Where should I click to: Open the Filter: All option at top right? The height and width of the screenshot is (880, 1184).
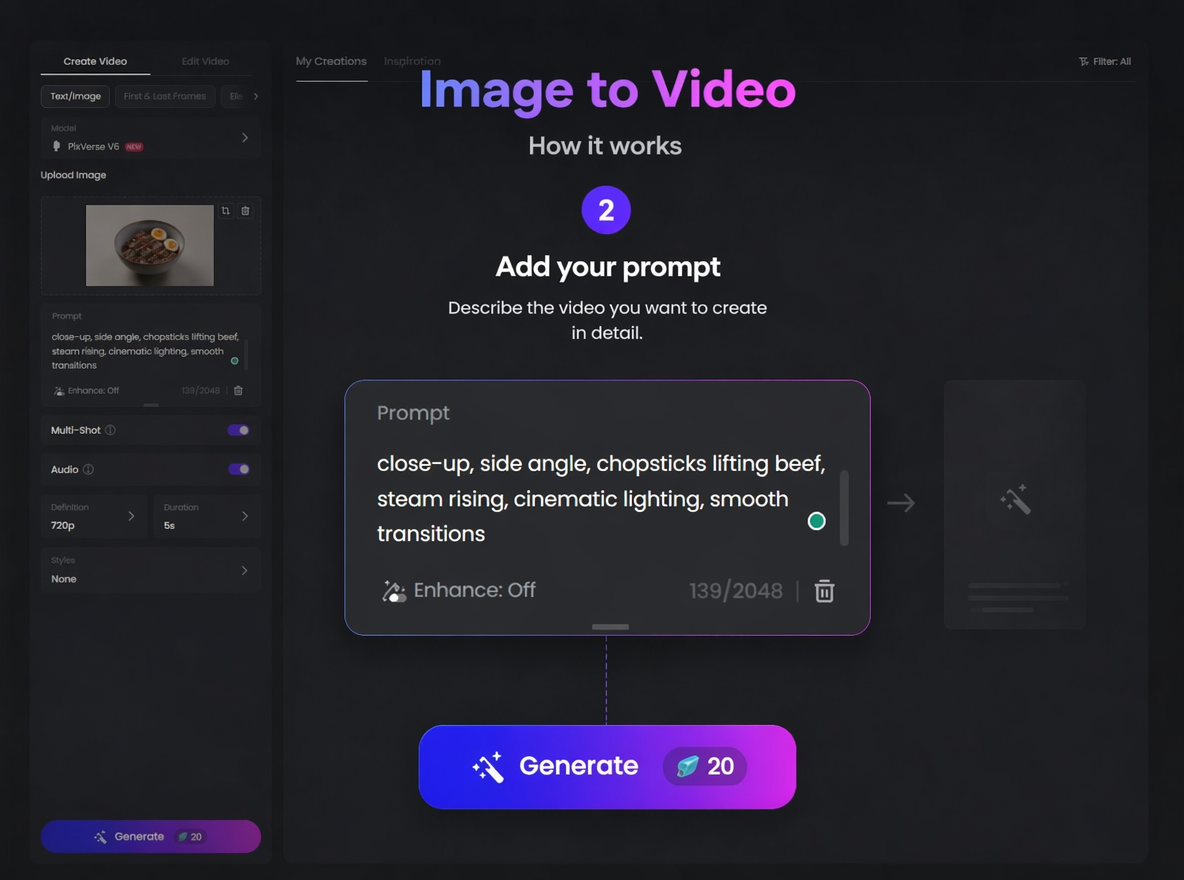pos(1105,61)
